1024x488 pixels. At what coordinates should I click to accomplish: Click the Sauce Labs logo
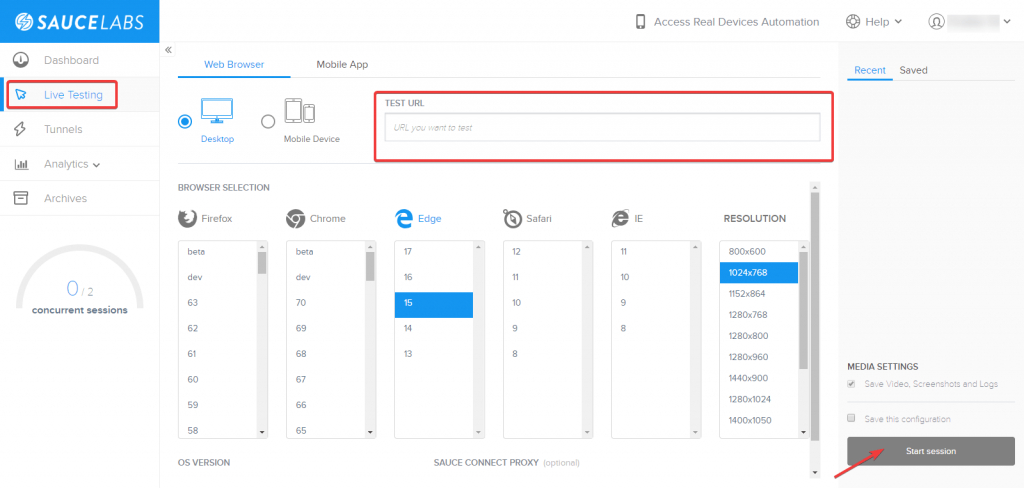pos(79,21)
